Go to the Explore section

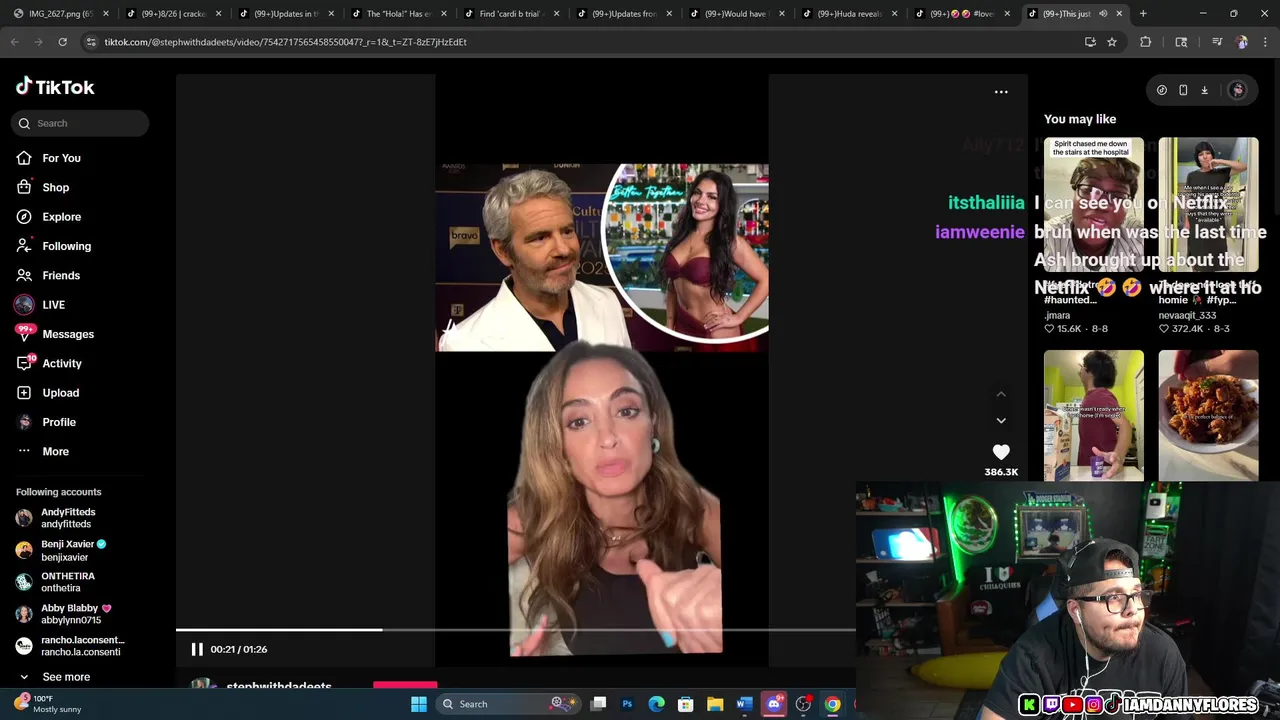[49, 217]
